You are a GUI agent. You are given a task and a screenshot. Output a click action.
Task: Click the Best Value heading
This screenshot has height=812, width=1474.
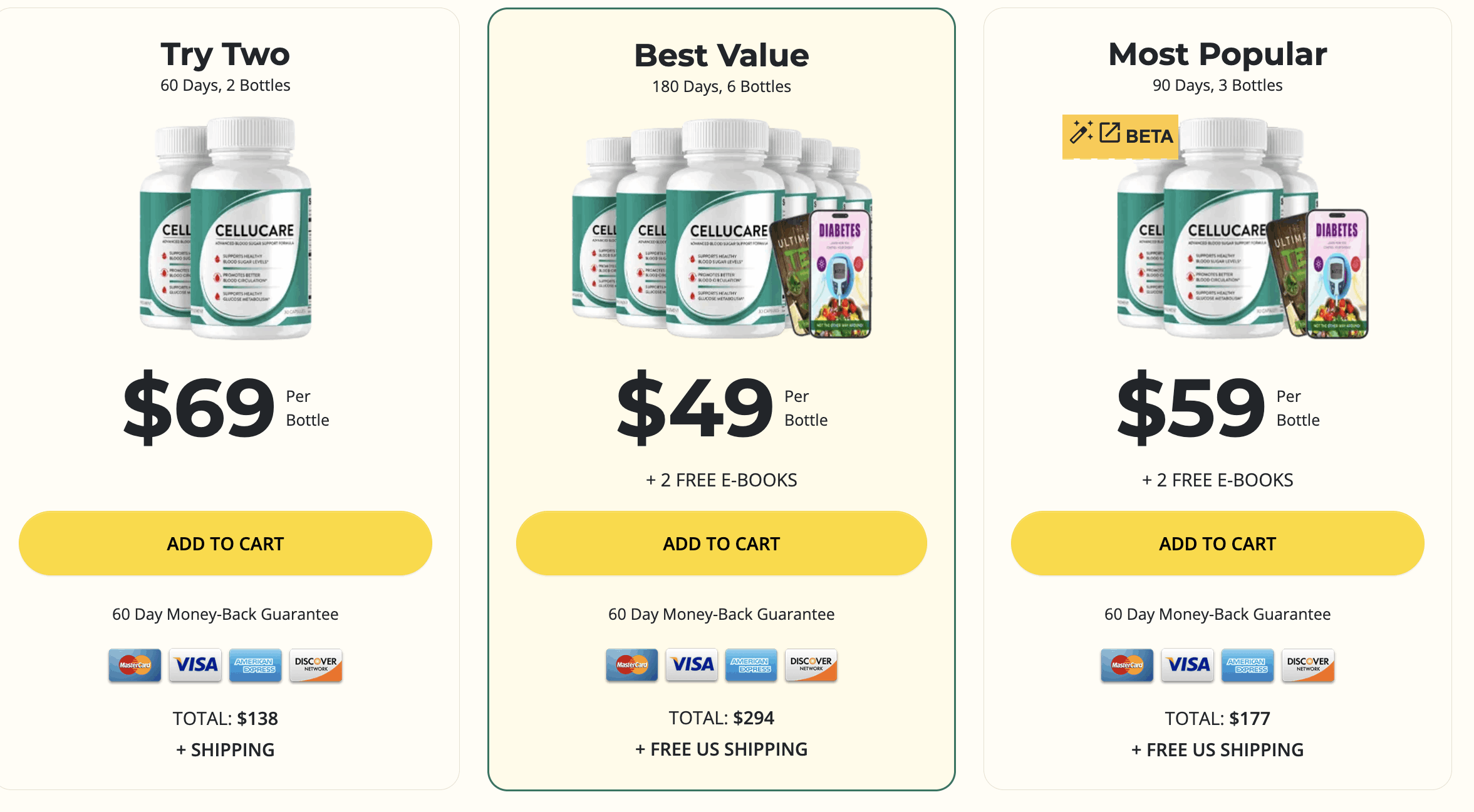[722, 56]
